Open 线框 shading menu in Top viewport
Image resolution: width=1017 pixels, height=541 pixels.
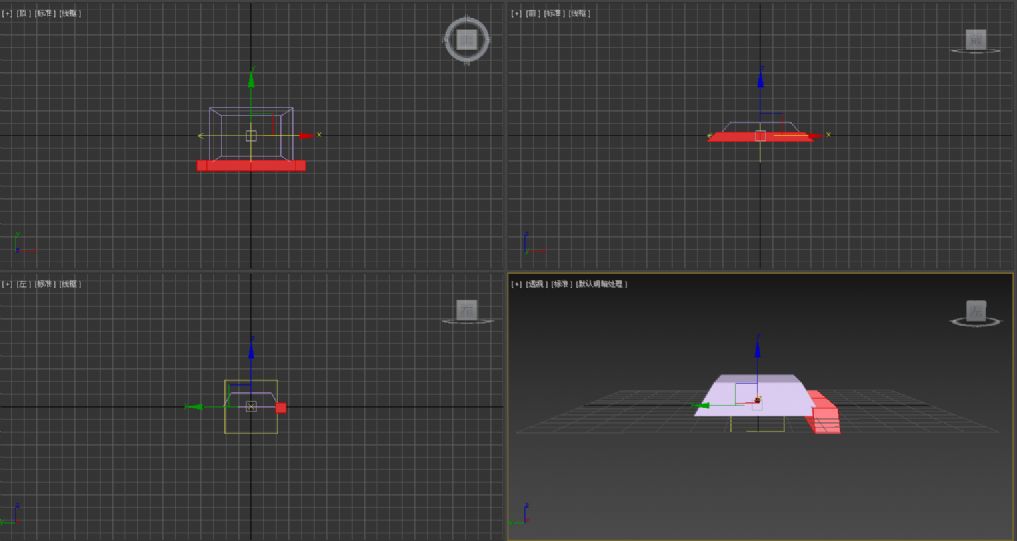pyautogui.click(x=70, y=13)
